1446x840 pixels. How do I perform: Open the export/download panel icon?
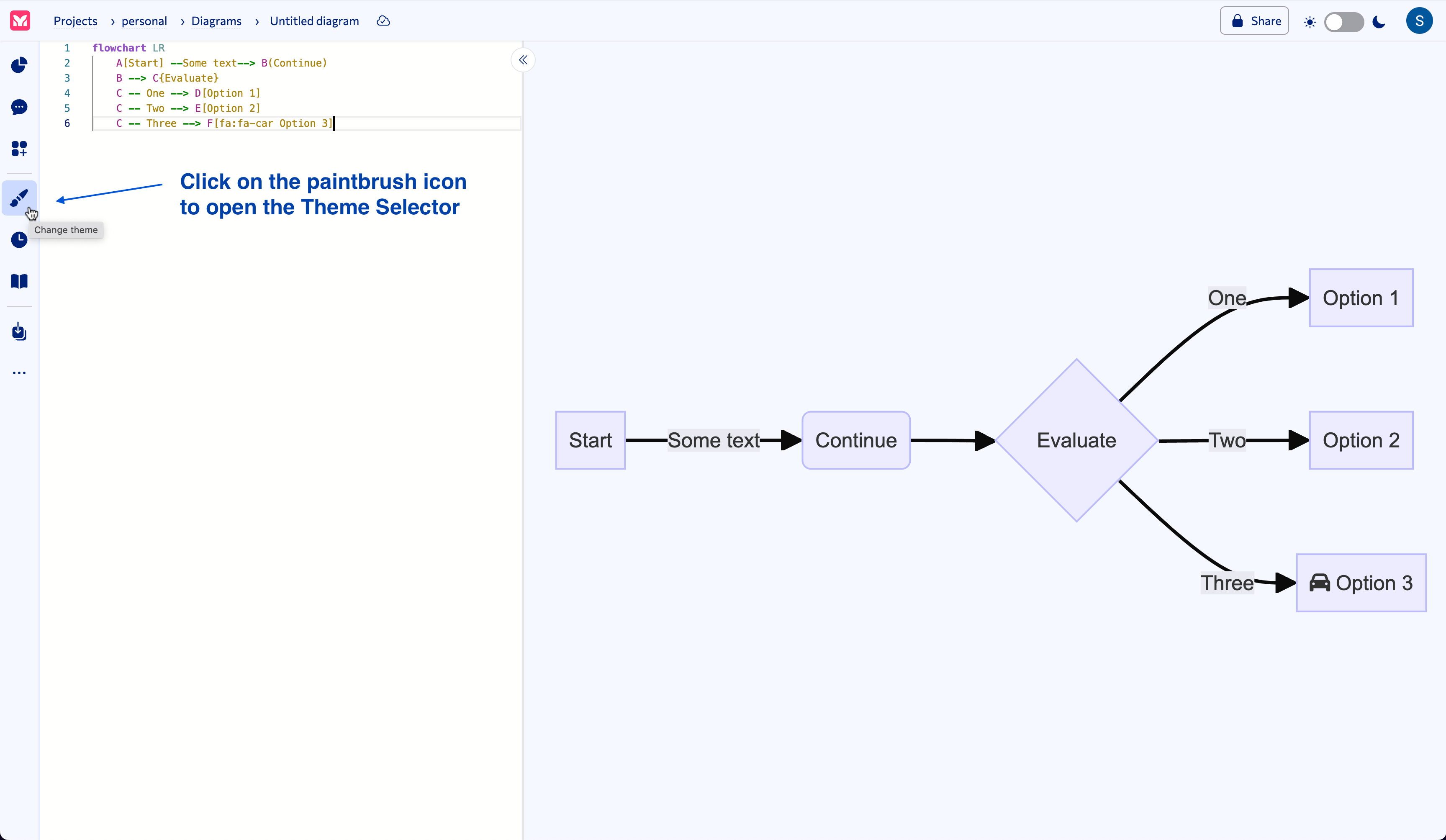(19, 331)
